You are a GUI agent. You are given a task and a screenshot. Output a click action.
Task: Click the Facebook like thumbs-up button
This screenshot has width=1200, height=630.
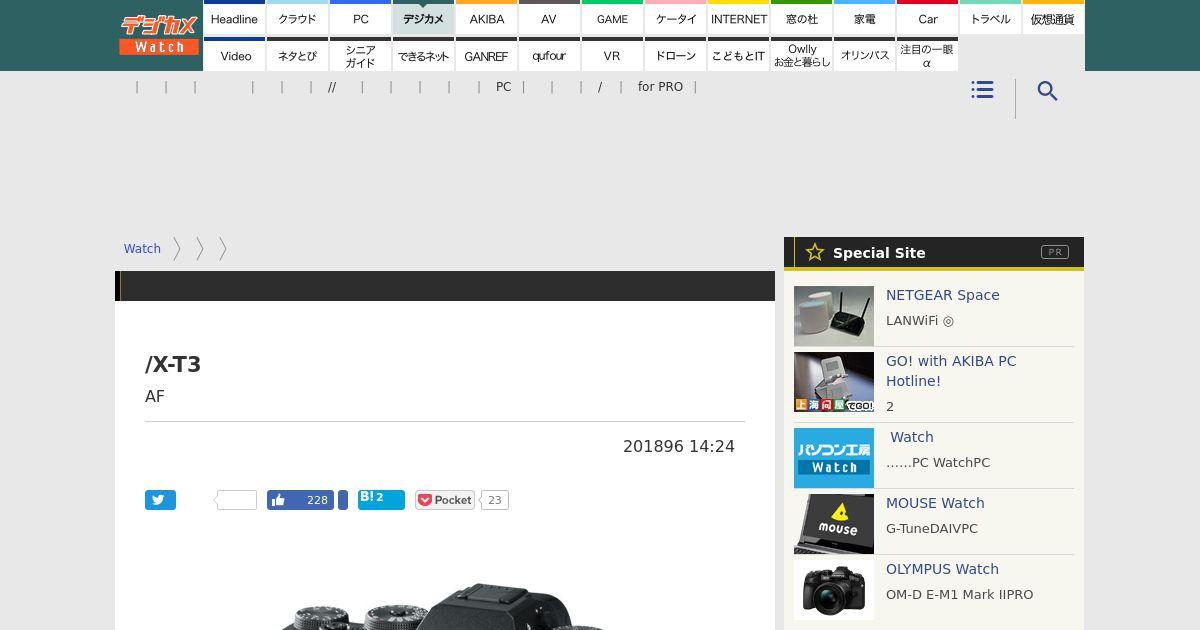click(300, 500)
